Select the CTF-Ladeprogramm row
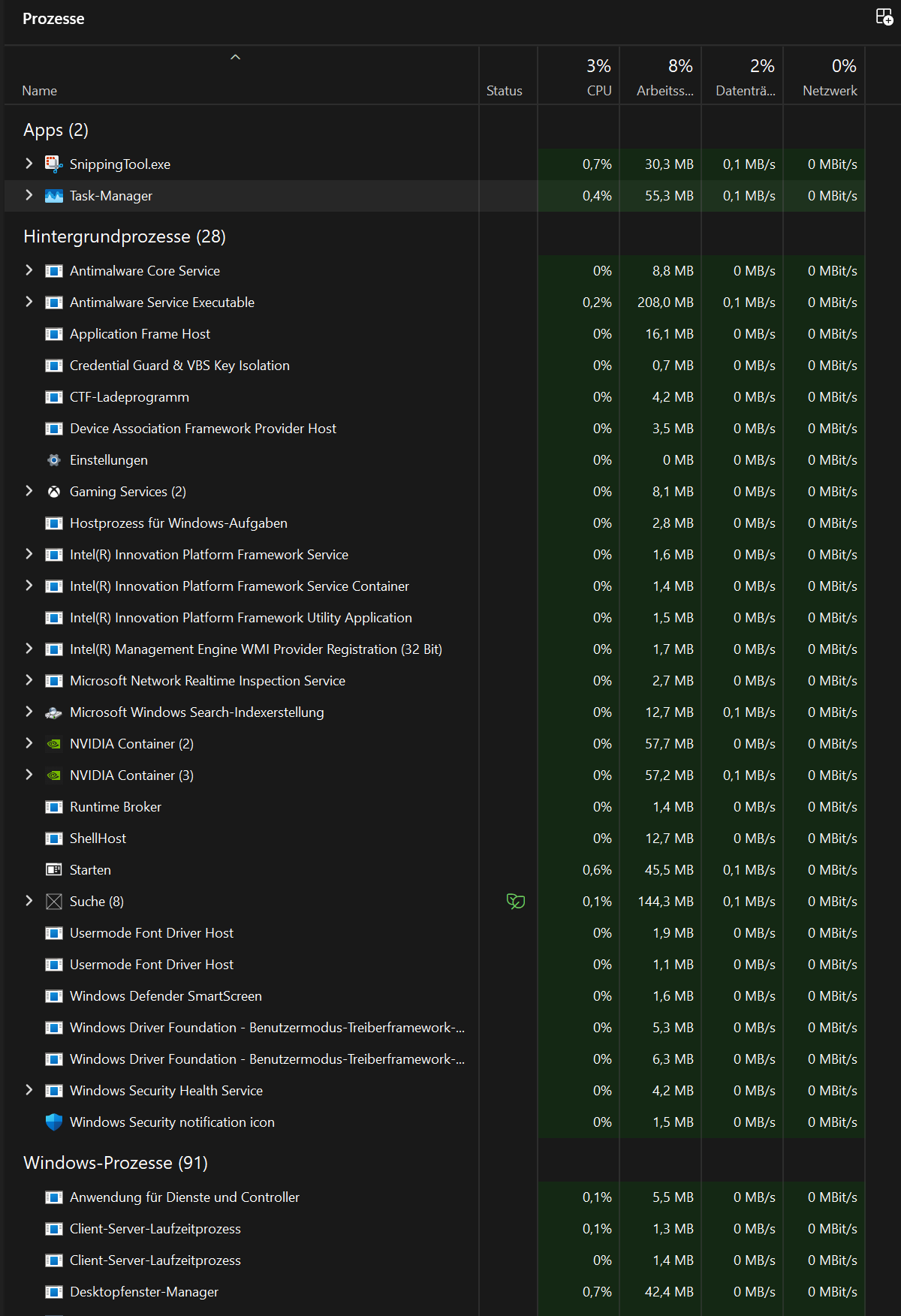This screenshot has height=1316, width=901. pyautogui.click(x=435, y=397)
